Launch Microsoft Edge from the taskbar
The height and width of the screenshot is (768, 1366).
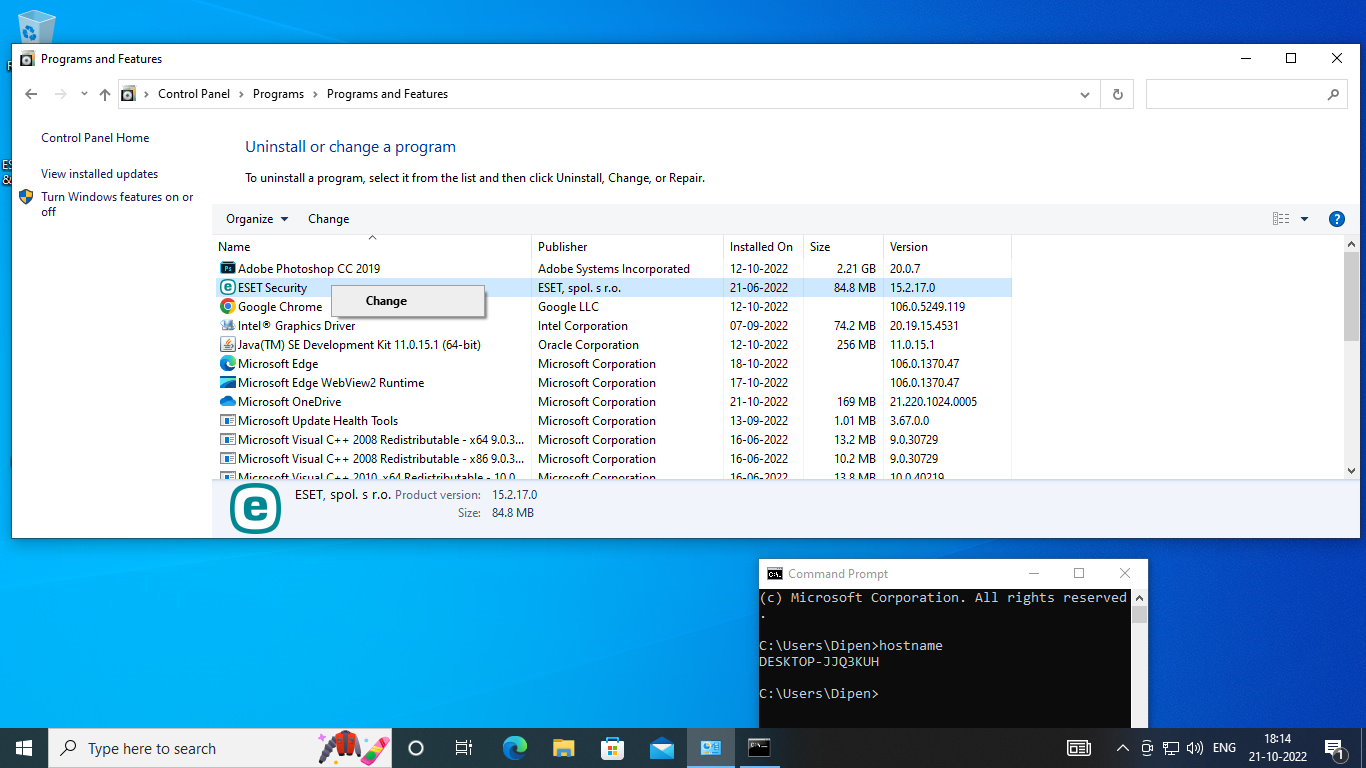[x=515, y=748]
